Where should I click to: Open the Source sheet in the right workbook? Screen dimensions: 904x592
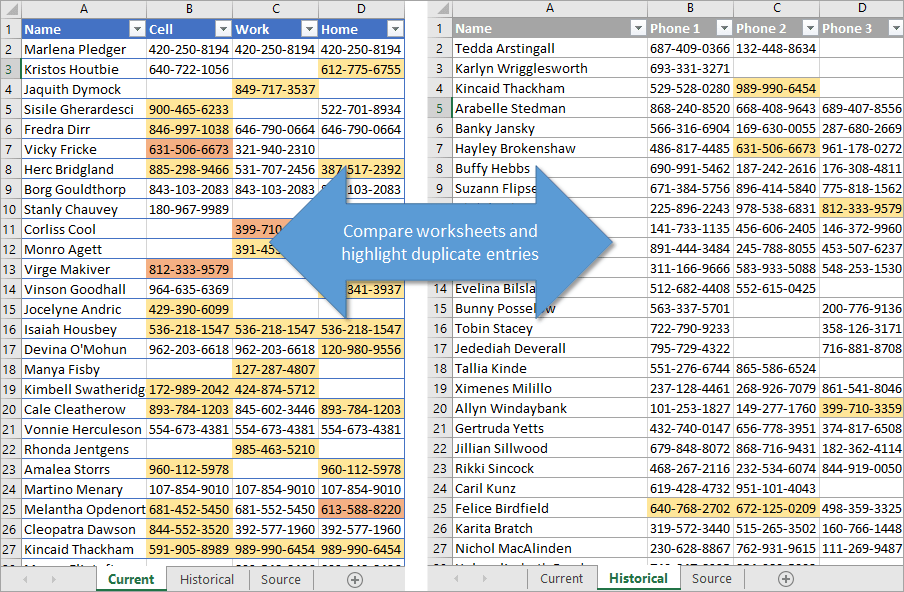tap(712, 579)
